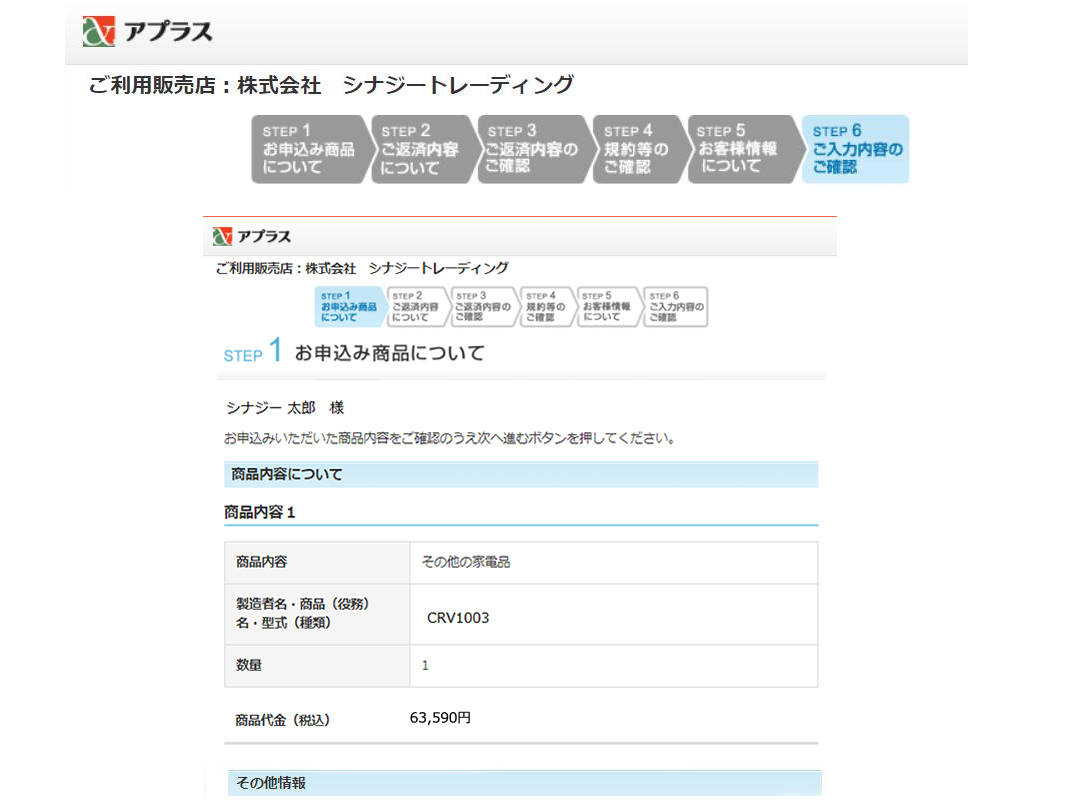The width and height of the screenshot is (1080, 800).
Task: Select large STEP 5 お客様情報について step
Action: tap(744, 149)
